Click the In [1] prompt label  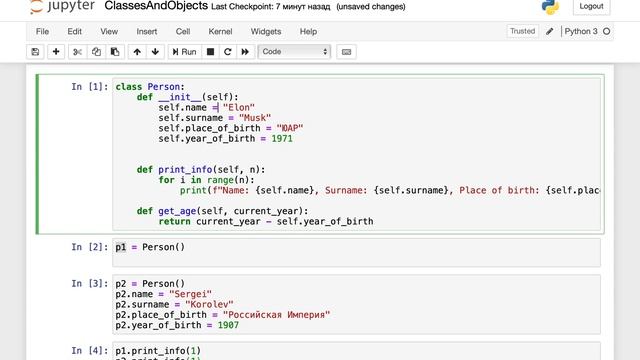coord(90,87)
